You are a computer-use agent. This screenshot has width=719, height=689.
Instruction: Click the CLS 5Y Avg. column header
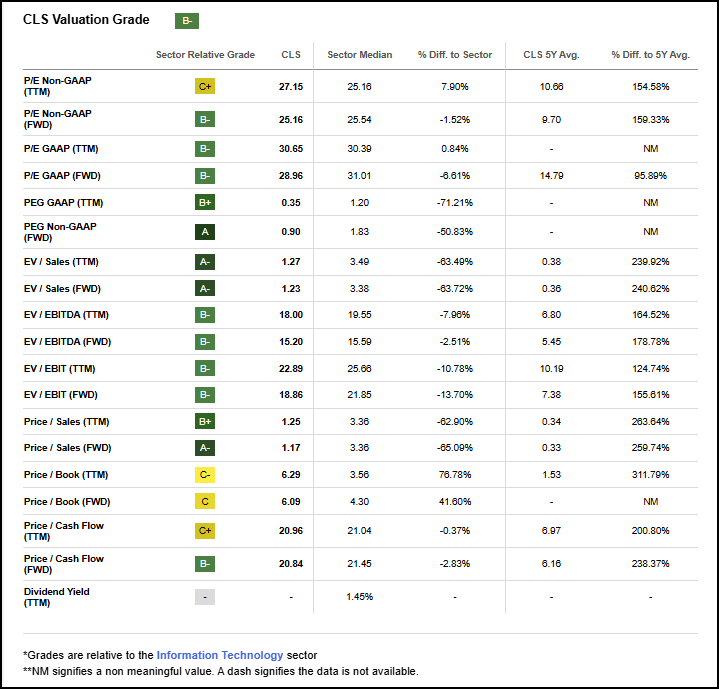[551, 55]
